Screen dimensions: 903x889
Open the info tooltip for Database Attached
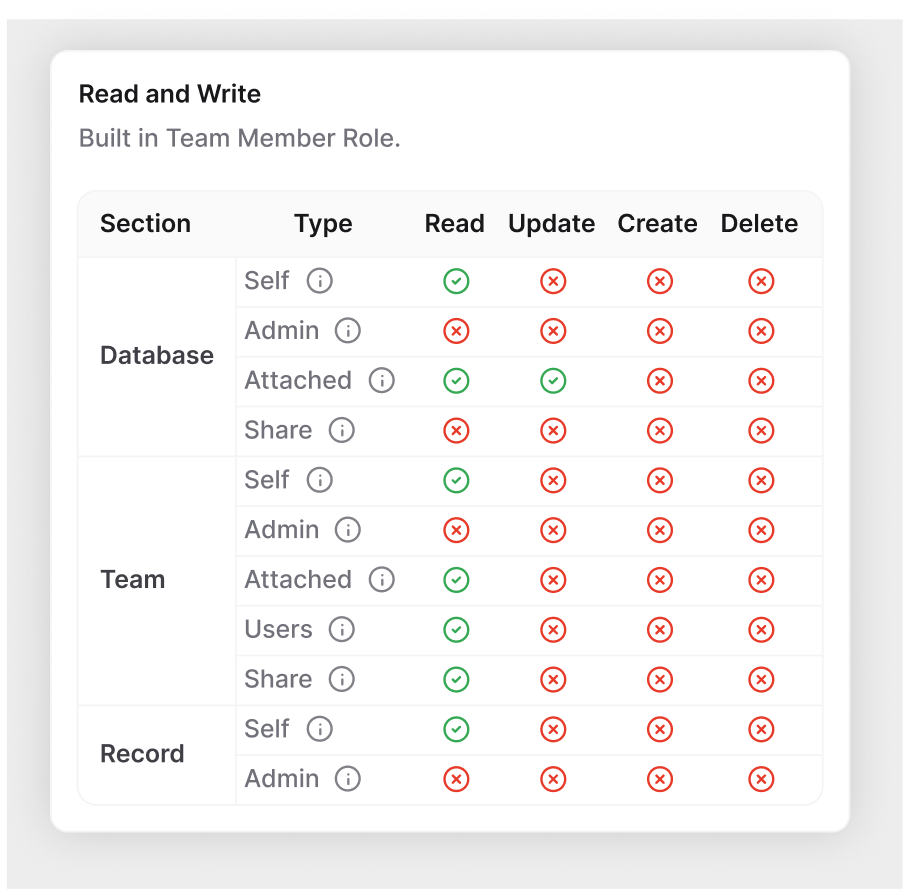click(x=382, y=381)
